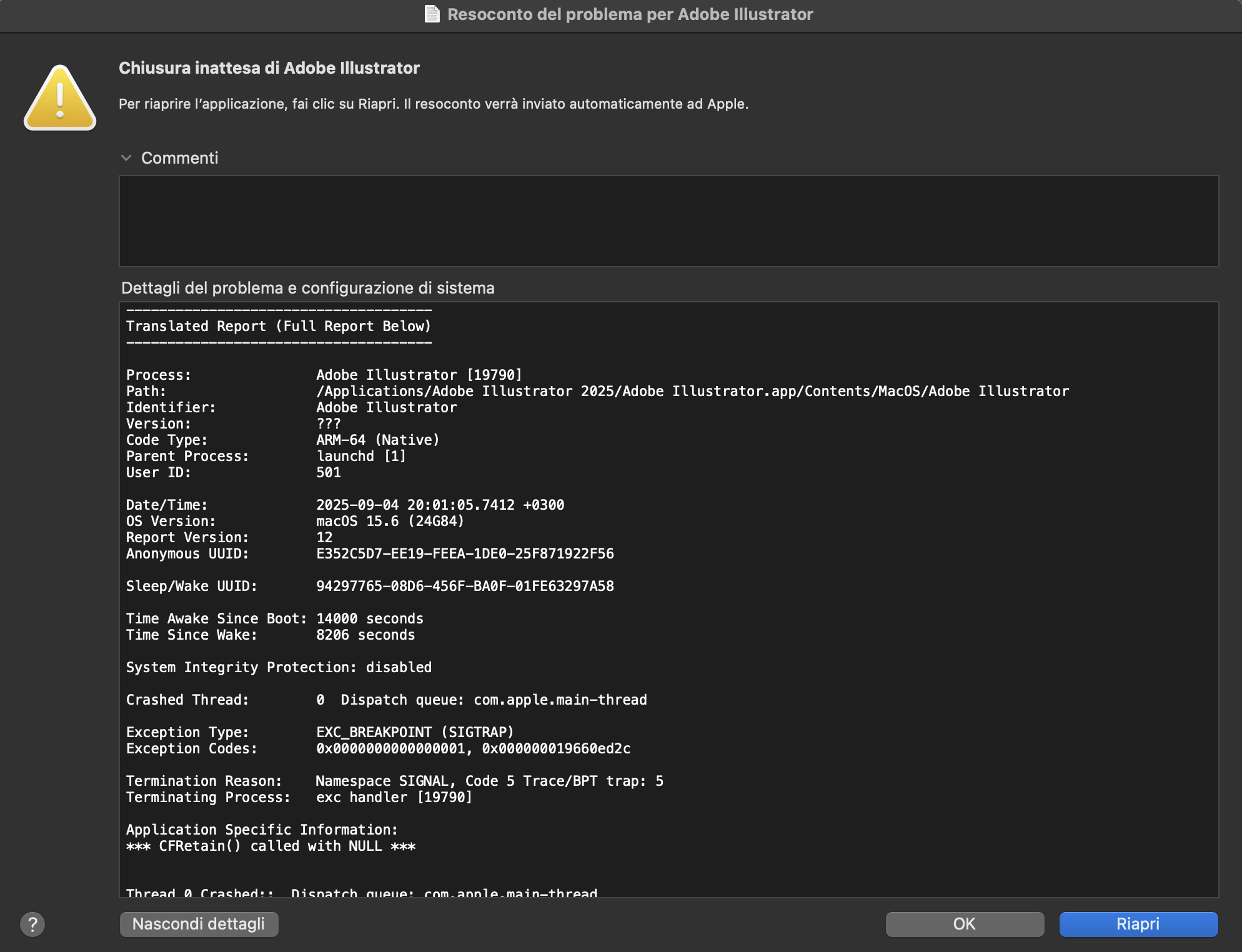Click the OS version 'macOS 15.6 (24G84)'
Image resolution: width=1242 pixels, height=952 pixels.
point(390,521)
